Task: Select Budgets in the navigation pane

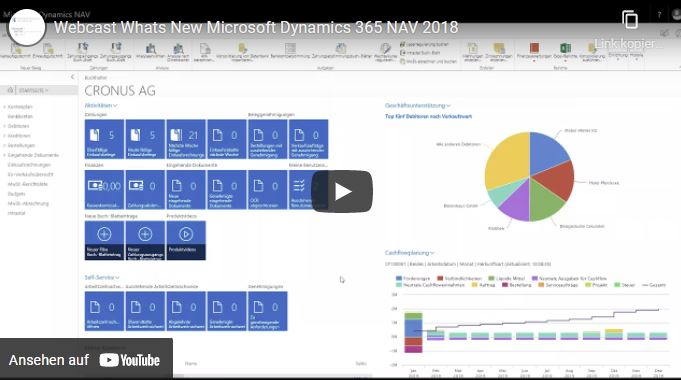Action: (x=17, y=194)
